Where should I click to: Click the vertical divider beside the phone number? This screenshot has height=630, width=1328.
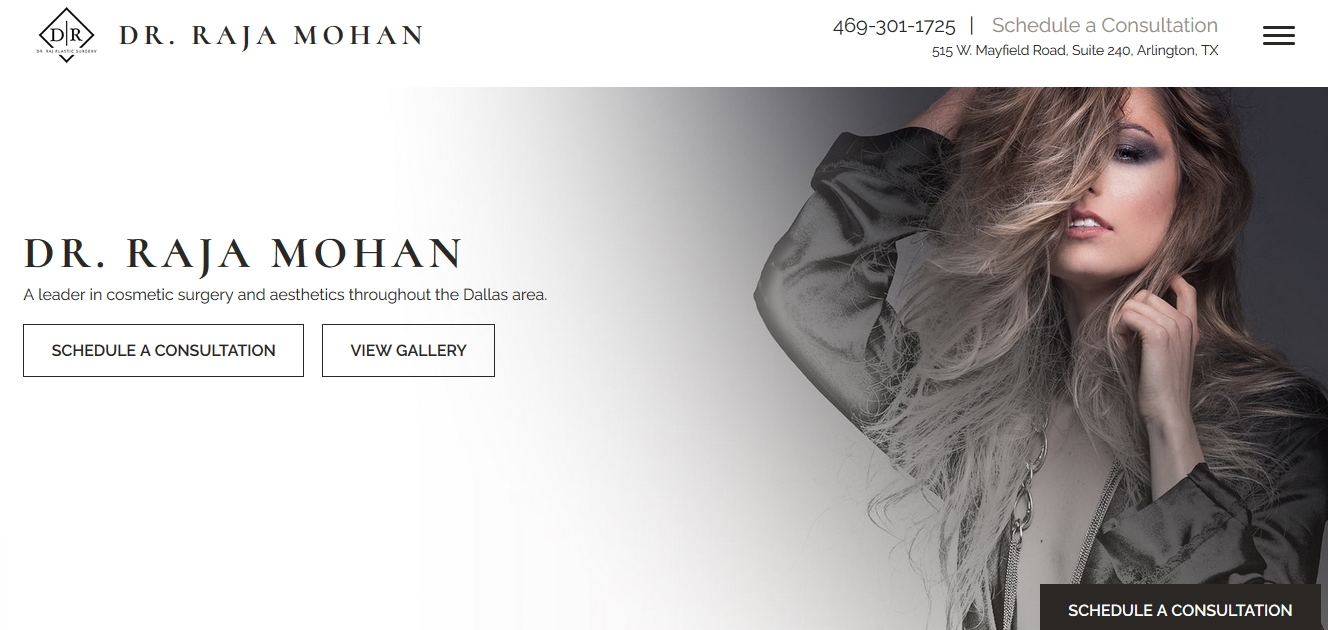[972, 26]
